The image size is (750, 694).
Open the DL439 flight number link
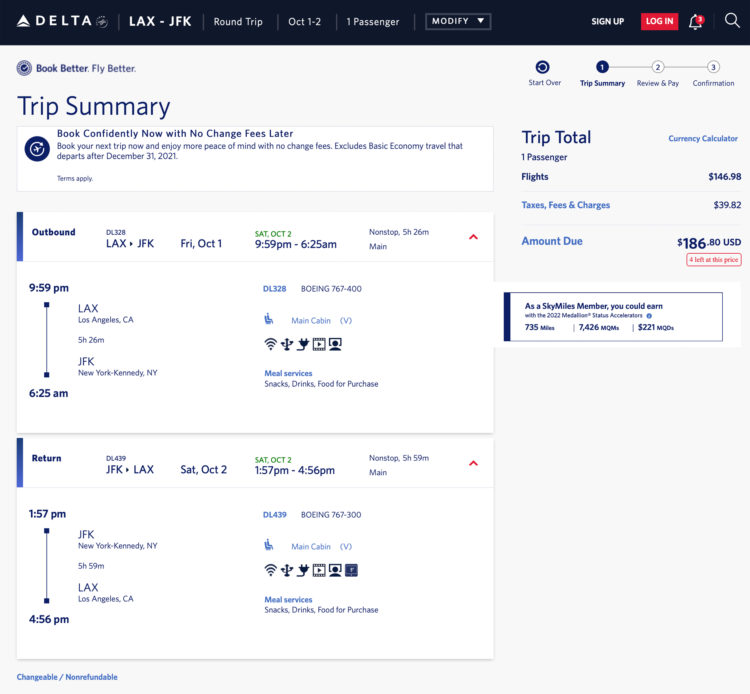(x=275, y=515)
